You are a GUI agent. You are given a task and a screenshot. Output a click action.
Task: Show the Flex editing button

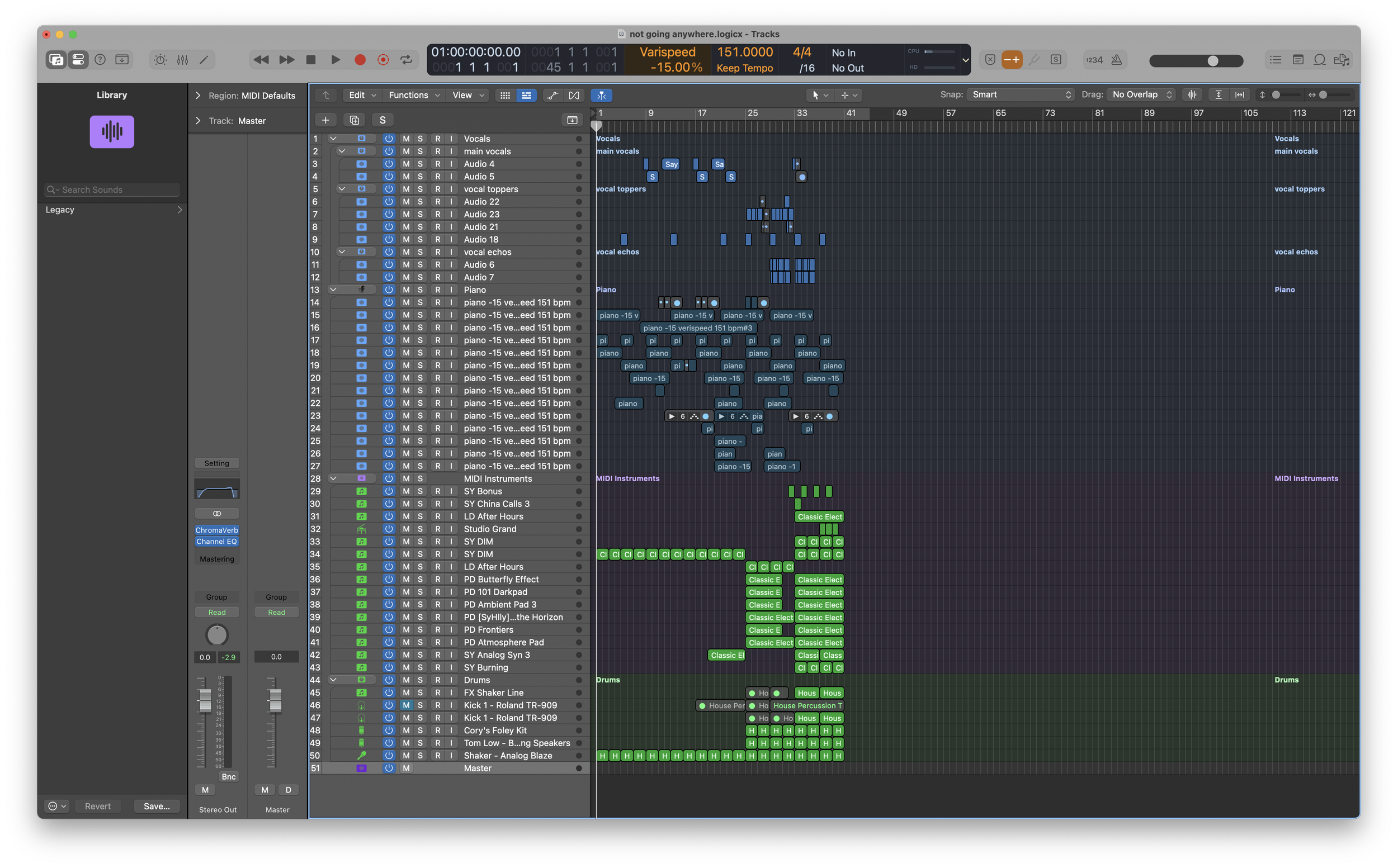point(574,96)
